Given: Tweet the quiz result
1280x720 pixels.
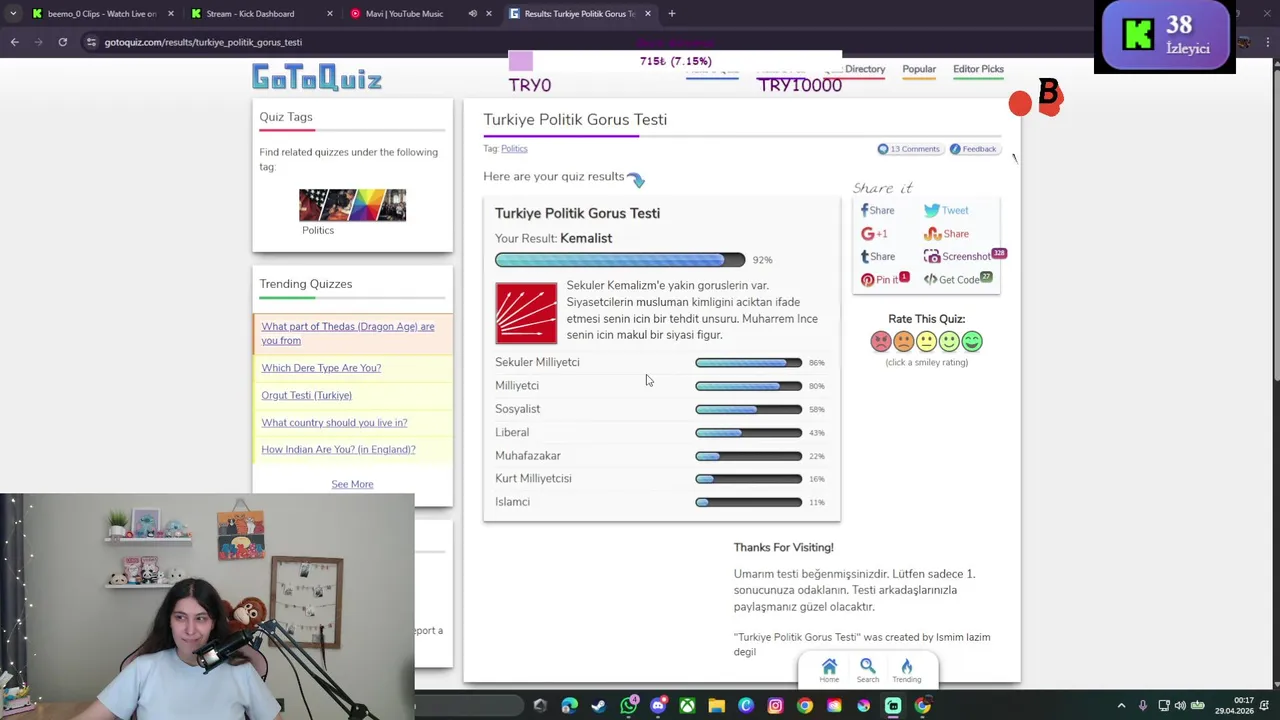Looking at the screenshot, I should coord(946,210).
